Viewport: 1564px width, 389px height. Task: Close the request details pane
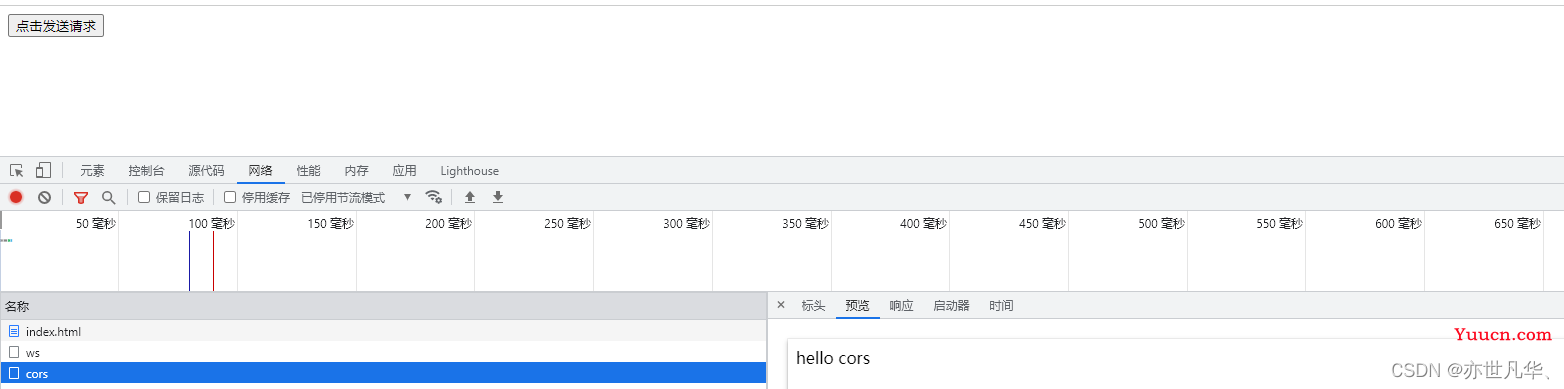click(781, 305)
